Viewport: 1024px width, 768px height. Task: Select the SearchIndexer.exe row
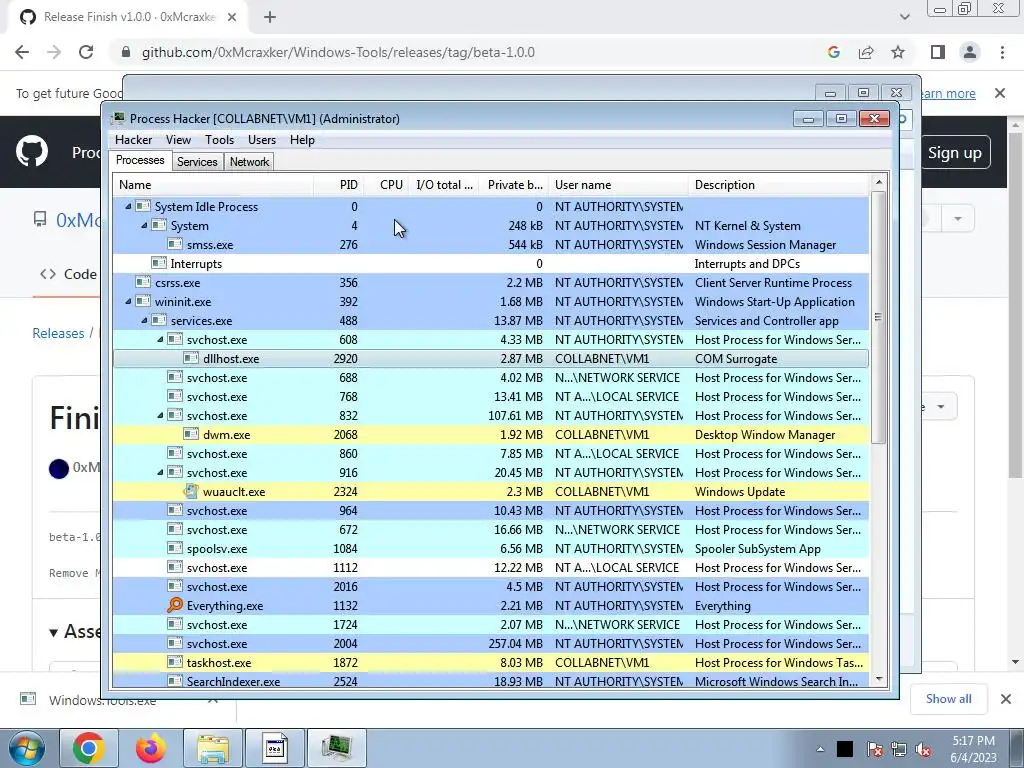pyautogui.click(x=490, y=680)
